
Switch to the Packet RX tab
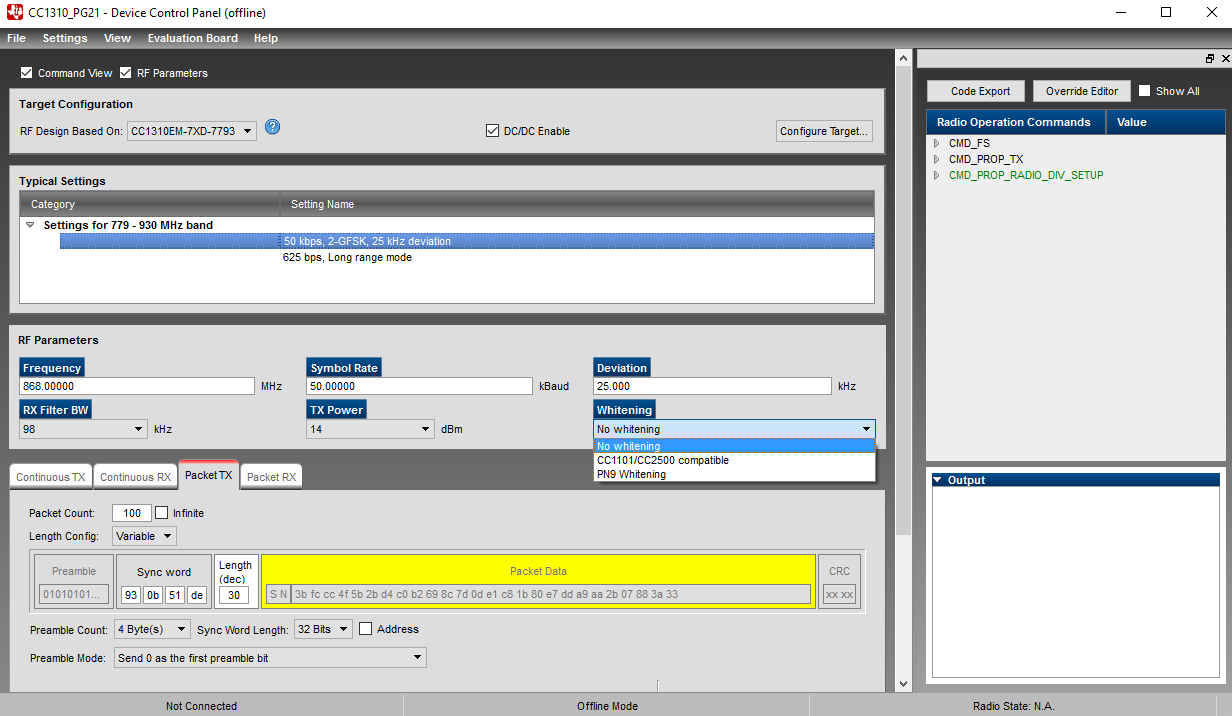tap(271, 477)
